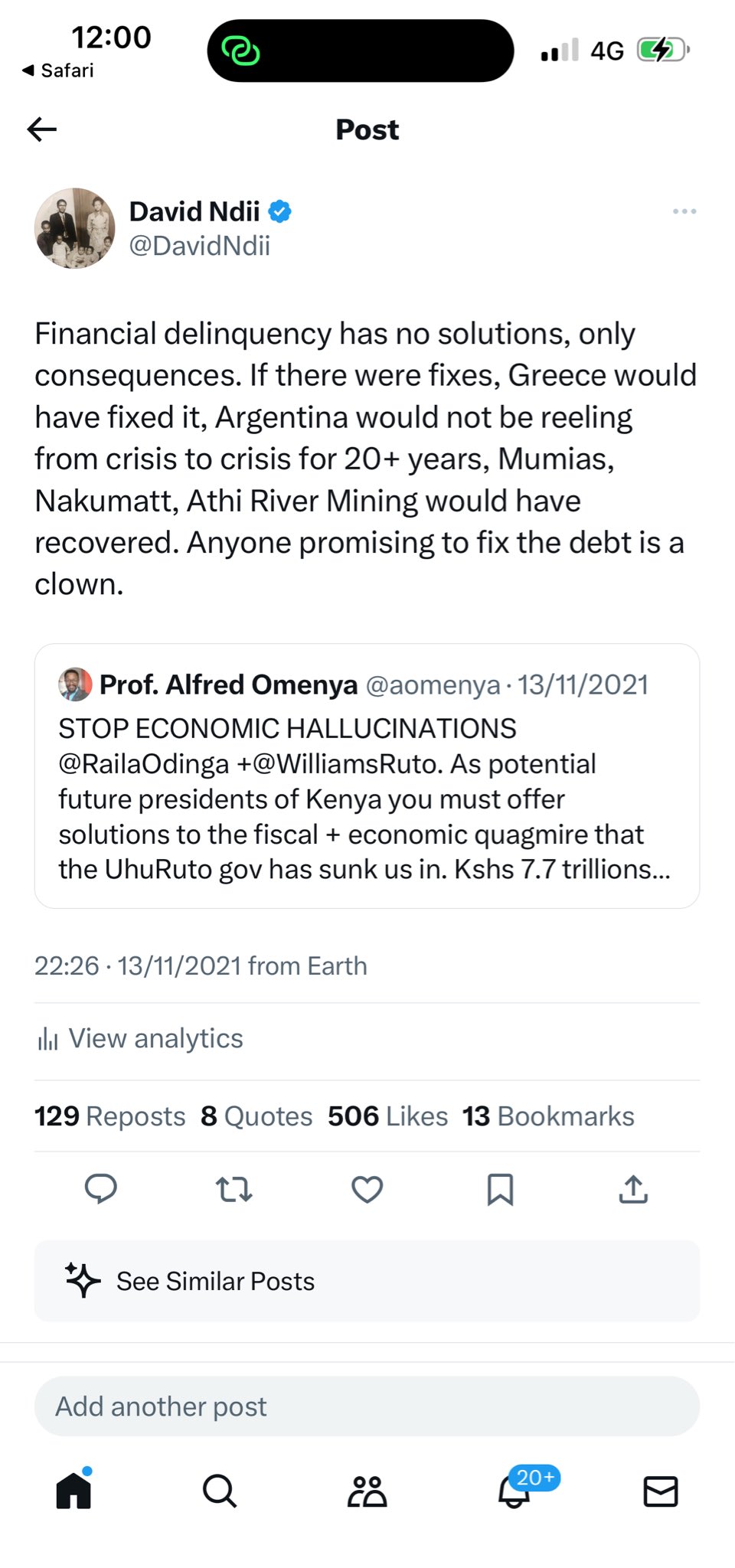Open the three-dot more options menu
The image size is (735, 1568).
click(684, 211)
